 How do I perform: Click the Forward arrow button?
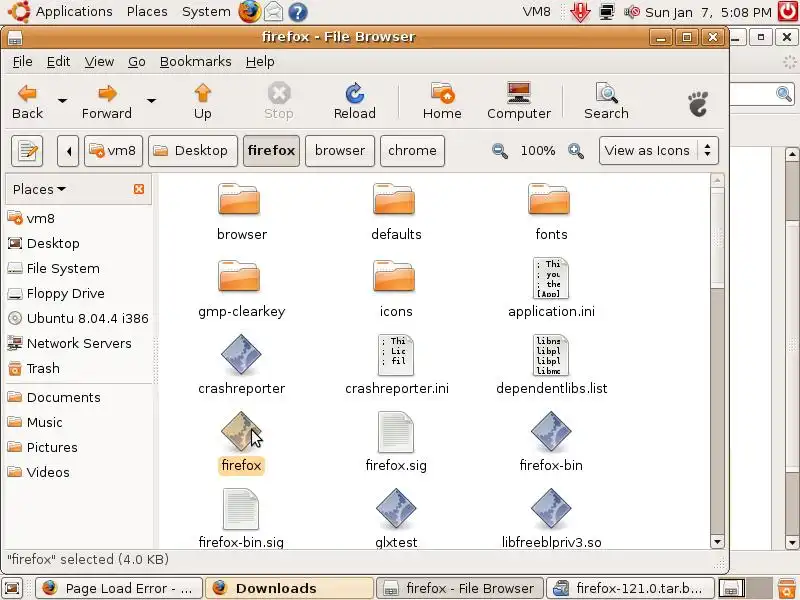(107, 101)
